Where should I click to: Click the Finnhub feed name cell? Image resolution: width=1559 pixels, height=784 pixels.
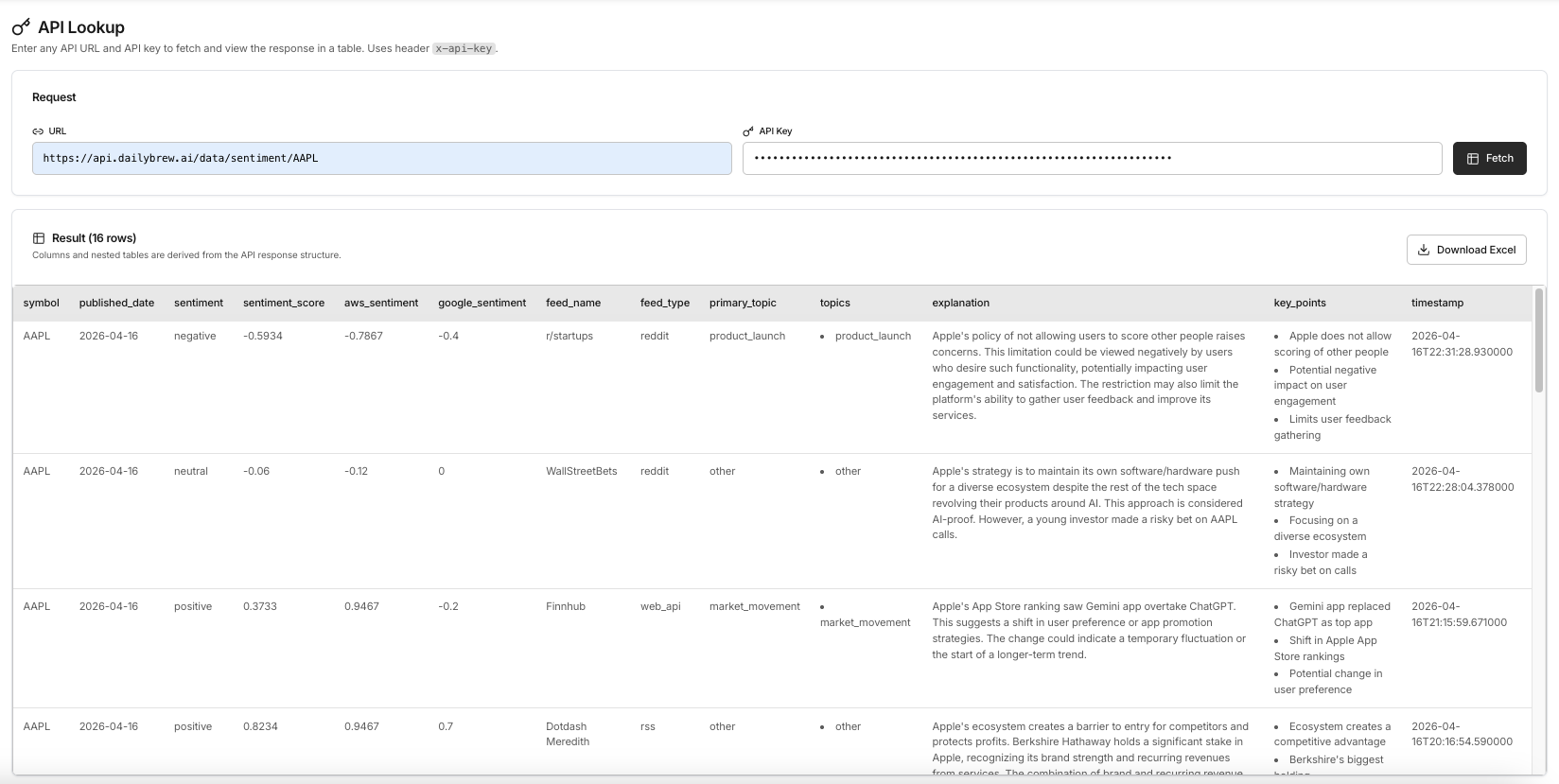(x=566, y=606)
